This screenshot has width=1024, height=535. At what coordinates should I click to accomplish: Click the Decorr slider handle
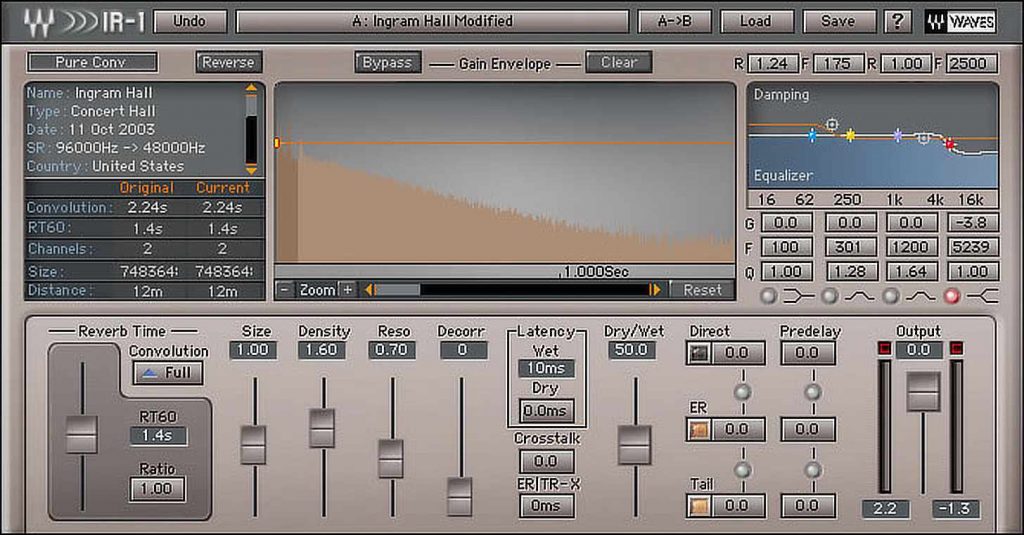coord(460,497)
